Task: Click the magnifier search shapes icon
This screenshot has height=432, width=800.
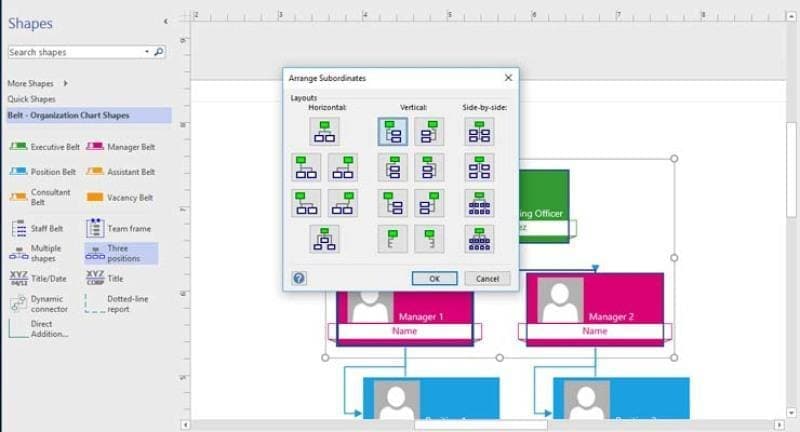Action: pyautogui.click(x=159, y=52)
